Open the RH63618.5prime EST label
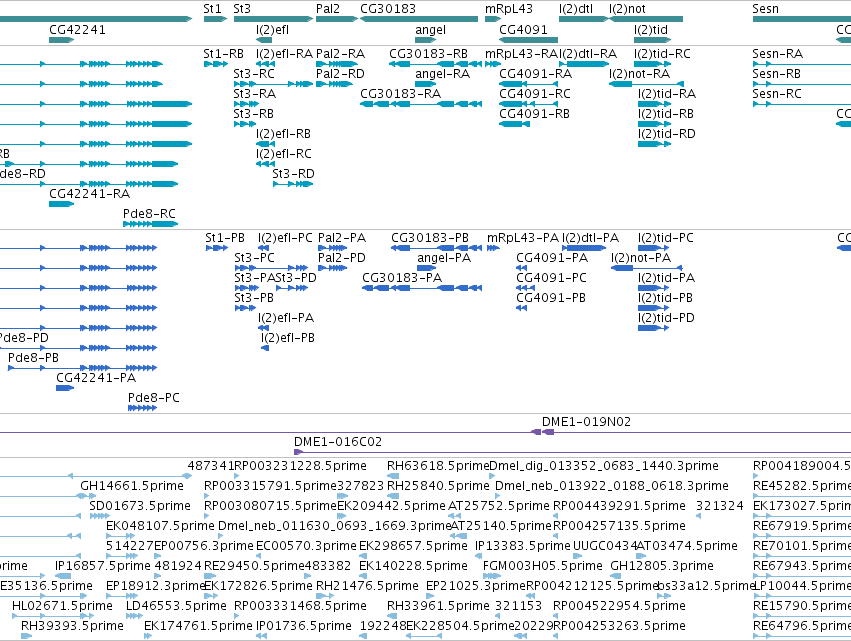This screenshot has height=641, width=851. click(438, 466)
